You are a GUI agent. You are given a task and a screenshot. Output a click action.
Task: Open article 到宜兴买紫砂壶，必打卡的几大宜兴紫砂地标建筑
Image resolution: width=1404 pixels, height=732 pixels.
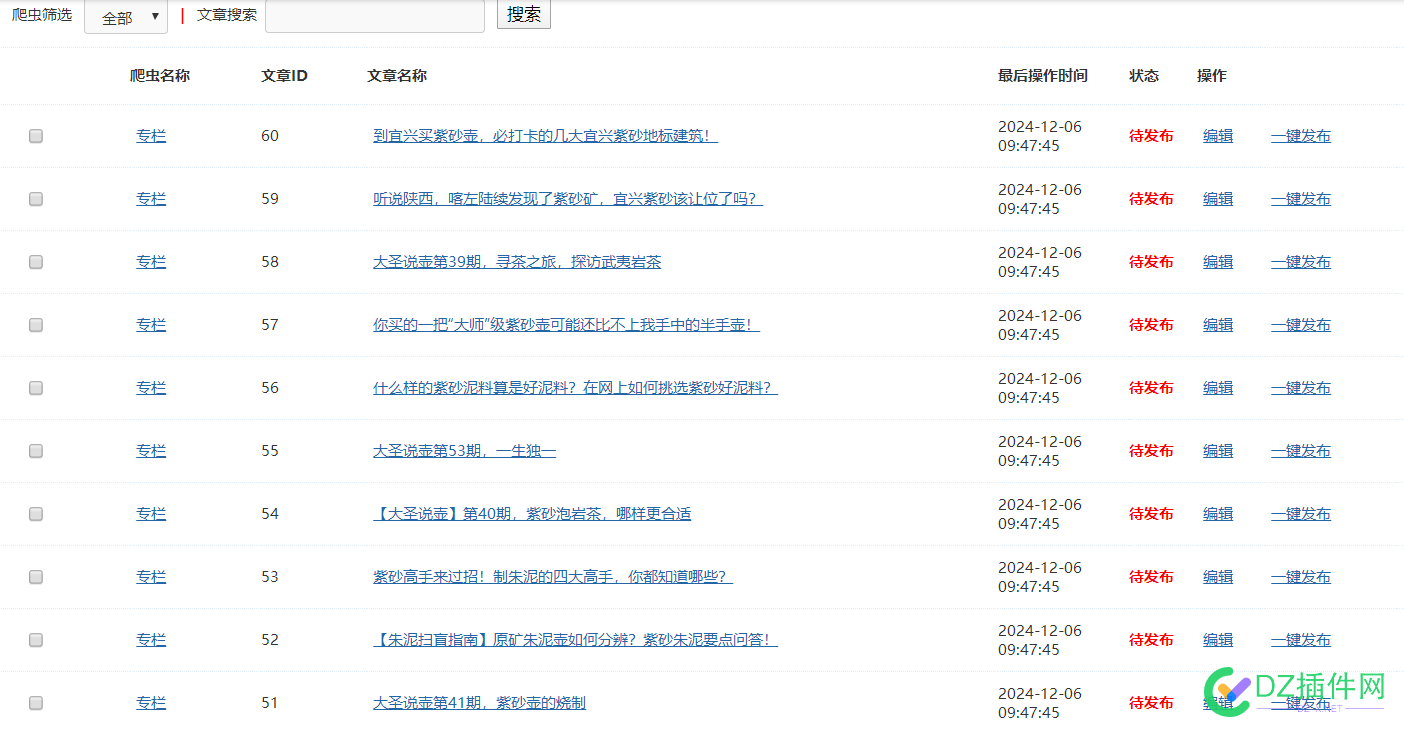point(545,136)
